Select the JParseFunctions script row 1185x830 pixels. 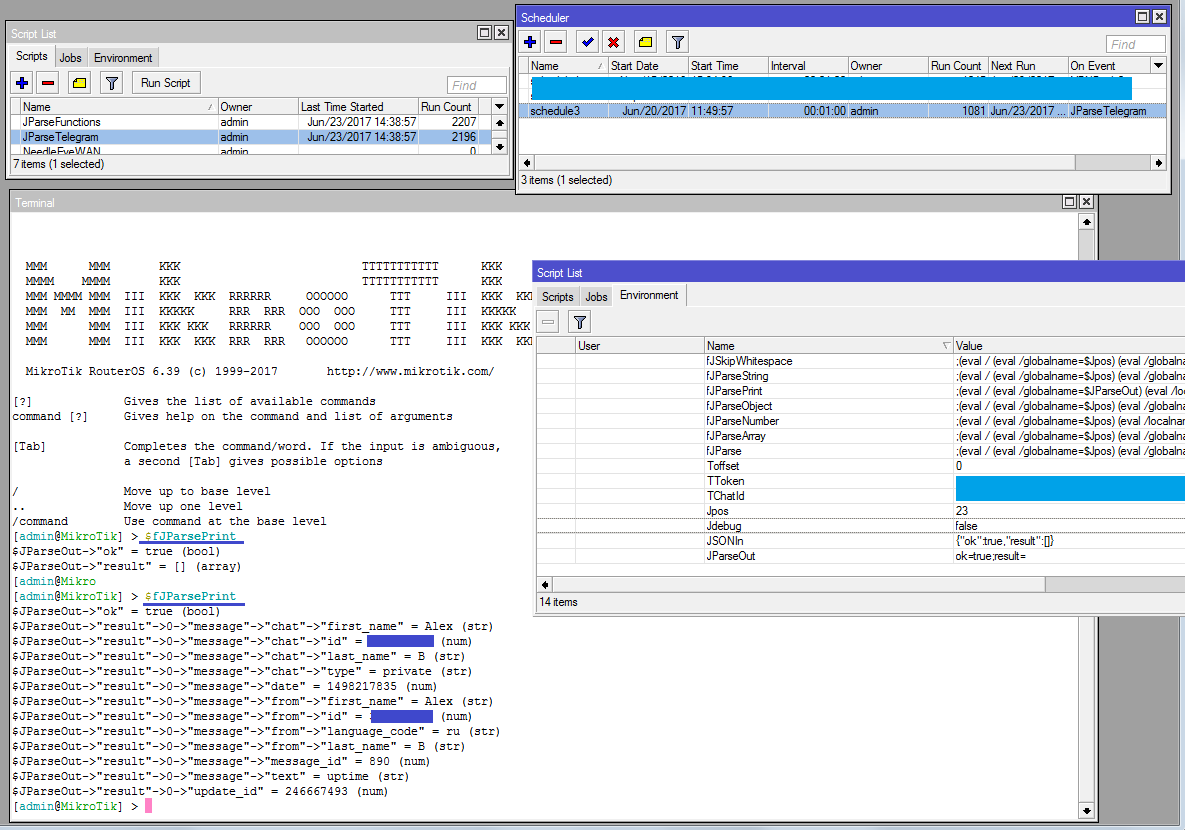62,122
